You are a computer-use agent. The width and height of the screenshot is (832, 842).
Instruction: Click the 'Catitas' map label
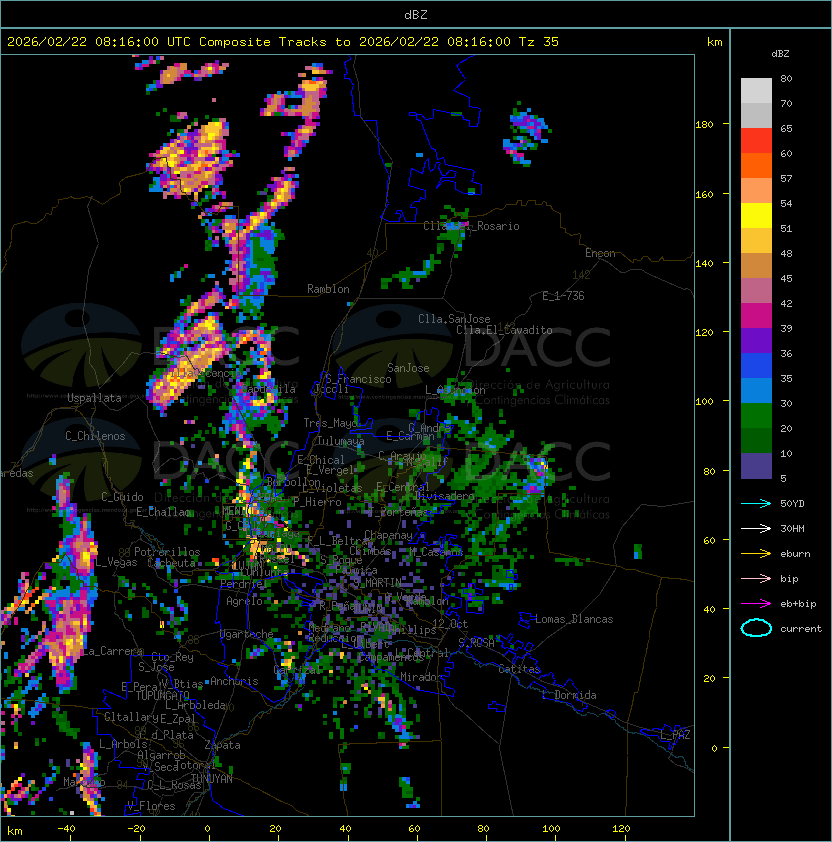[519, 669]
